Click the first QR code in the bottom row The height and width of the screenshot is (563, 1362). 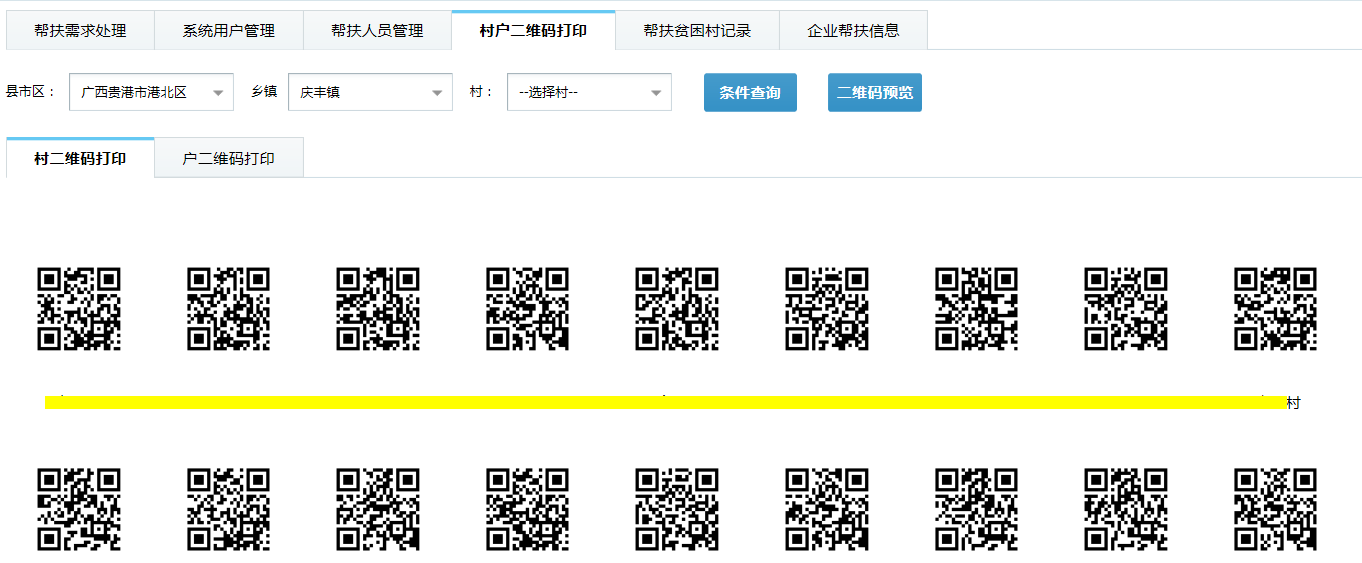(x=79, y=509)
